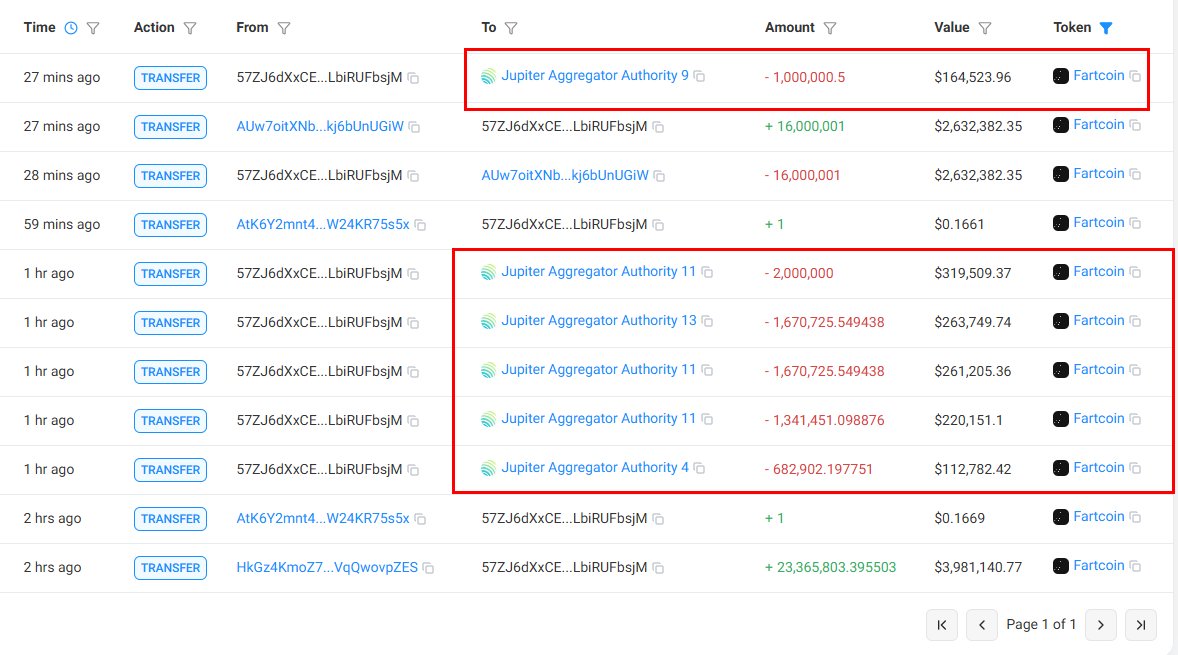Open the Value column filter
This screenshot has width=1178, height=655.
point(985,28)
